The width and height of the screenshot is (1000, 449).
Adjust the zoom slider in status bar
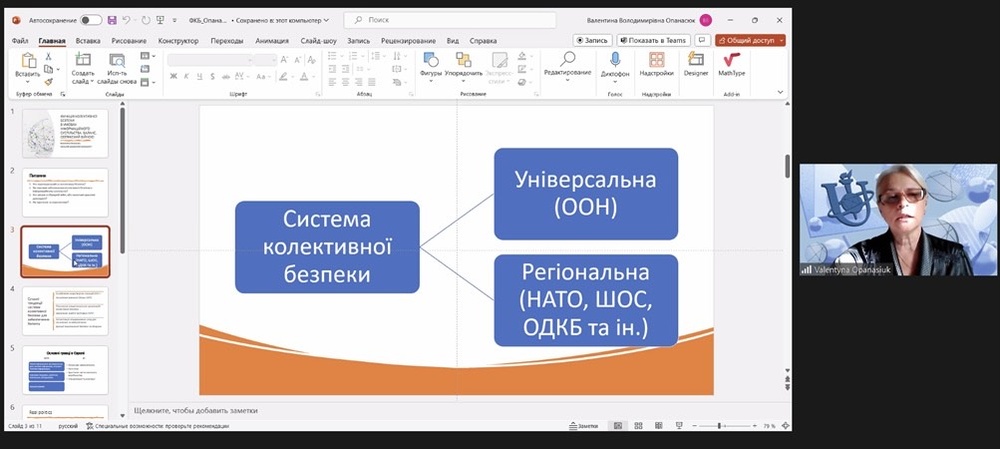click(719, 426)
